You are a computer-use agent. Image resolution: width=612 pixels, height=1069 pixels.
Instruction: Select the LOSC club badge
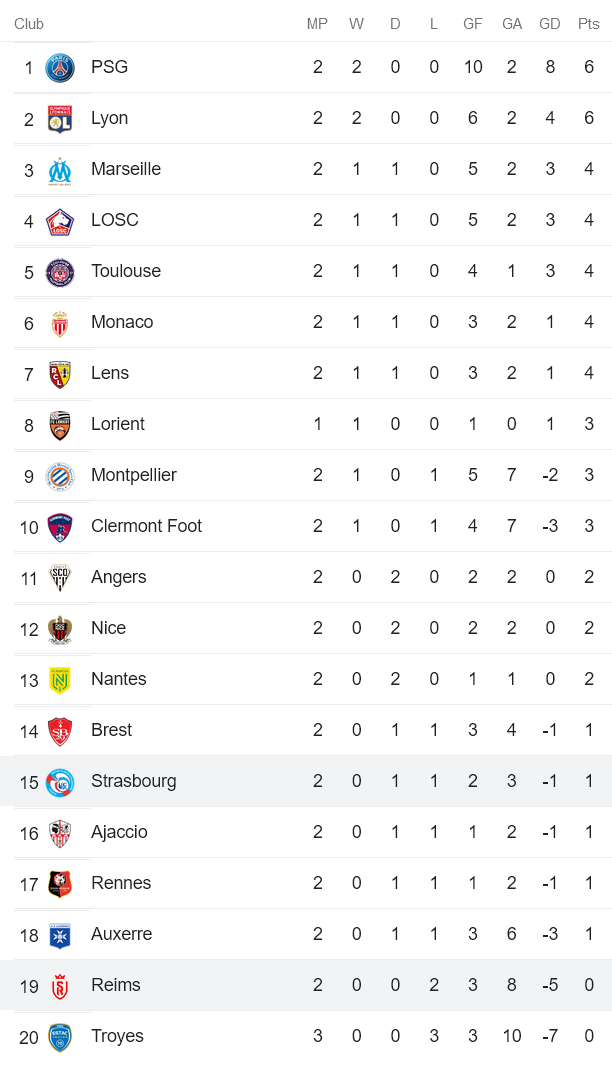(60, 221)
